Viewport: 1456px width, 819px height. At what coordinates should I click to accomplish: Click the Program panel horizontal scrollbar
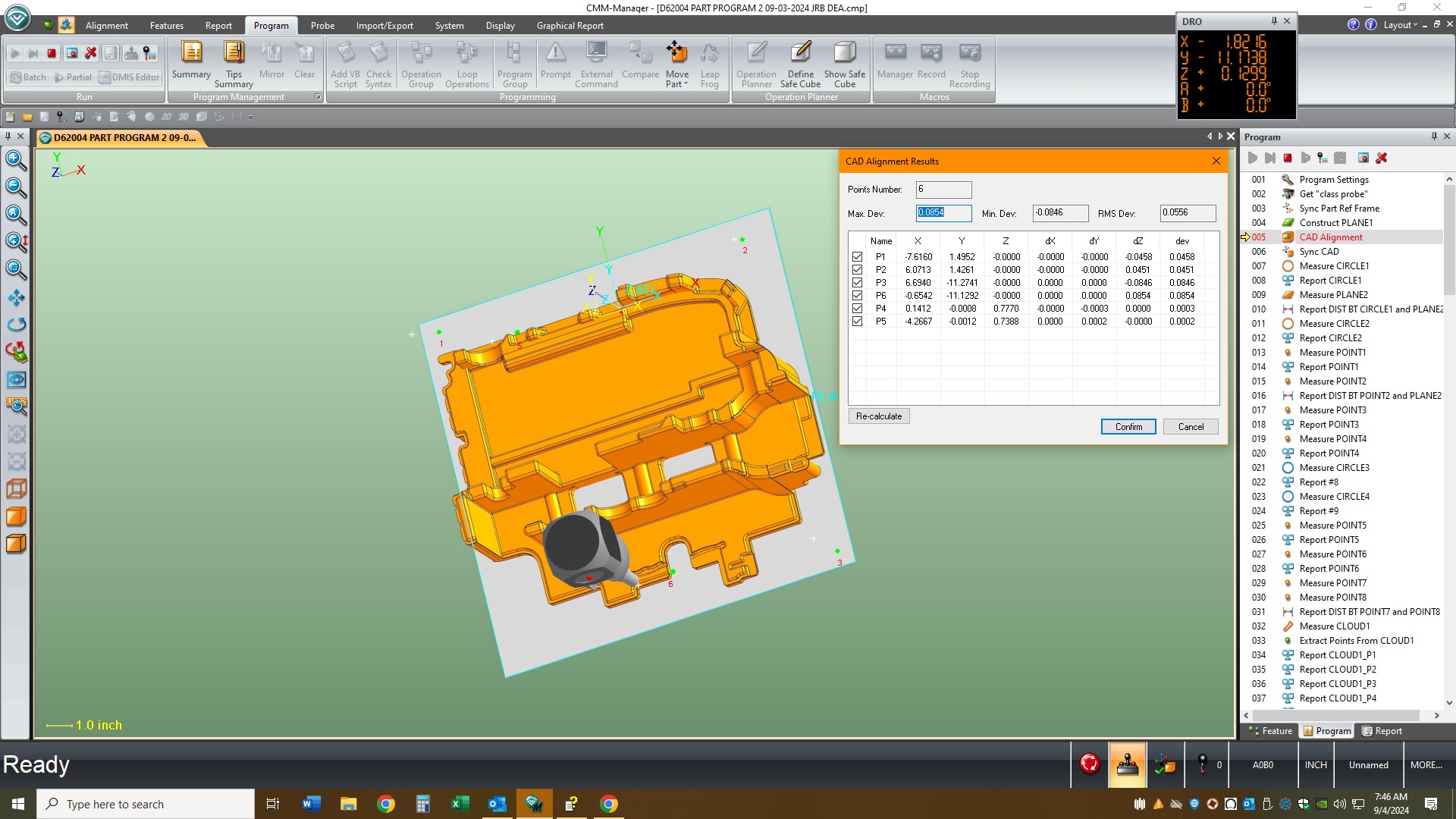pos(1338,715)
